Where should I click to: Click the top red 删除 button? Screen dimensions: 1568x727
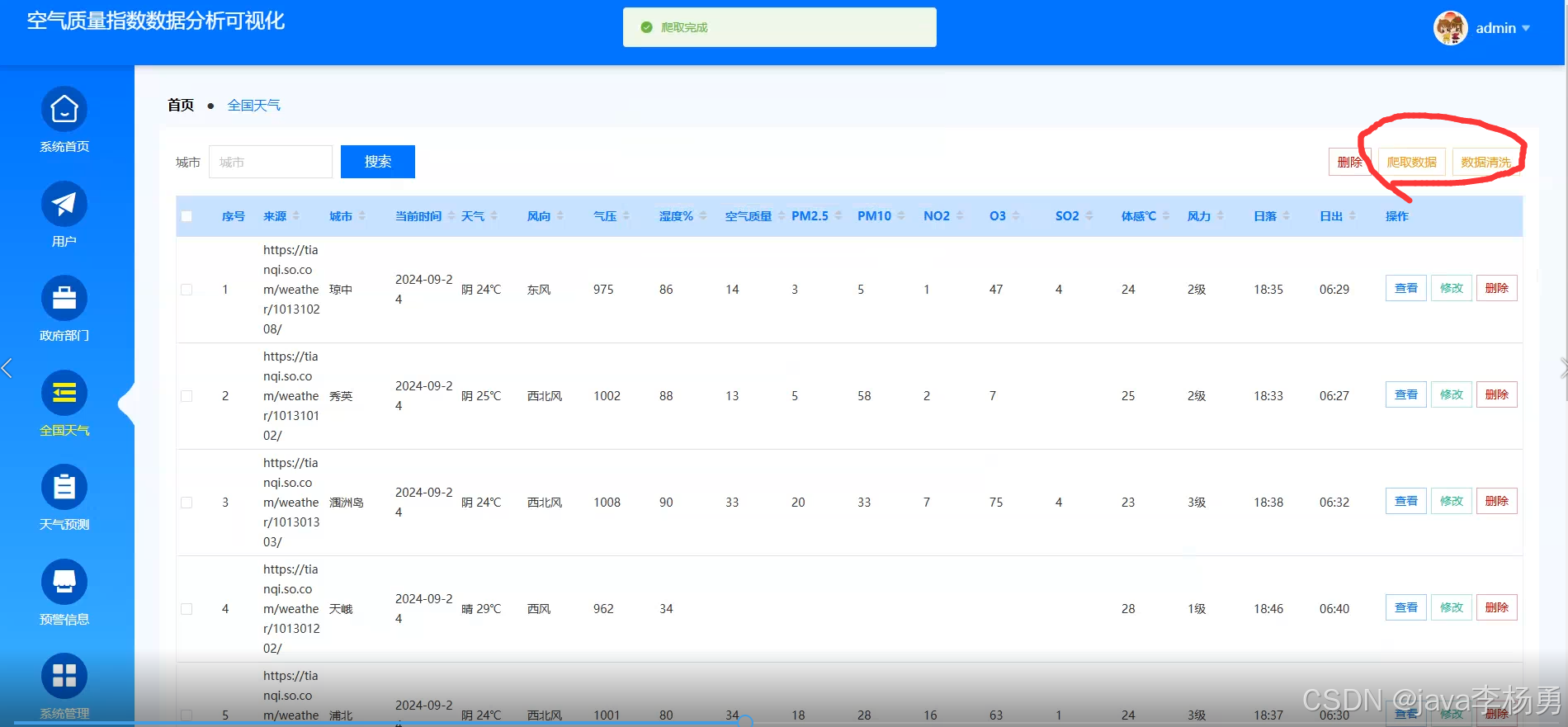1349,162
